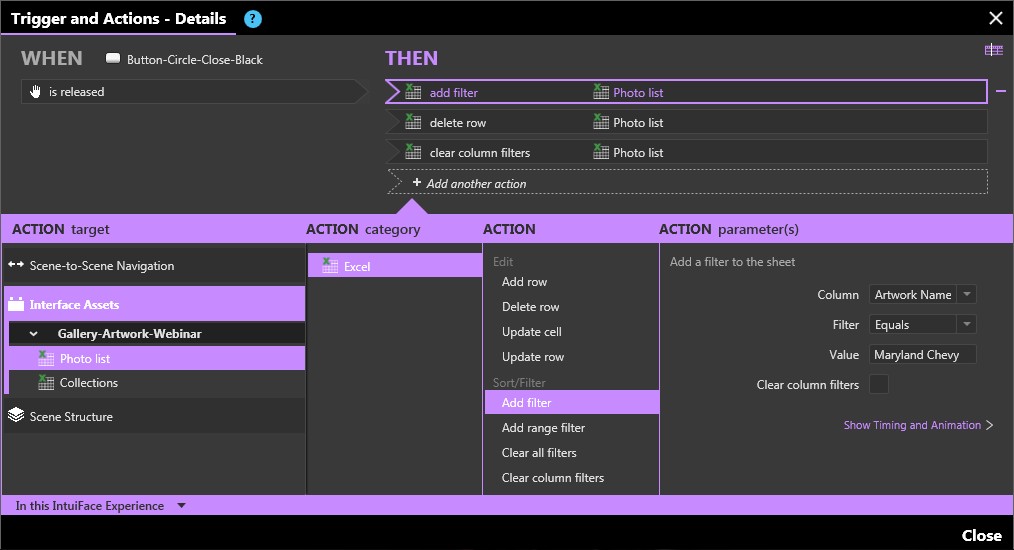Select the add filter action entry

(x=686, y=92)
